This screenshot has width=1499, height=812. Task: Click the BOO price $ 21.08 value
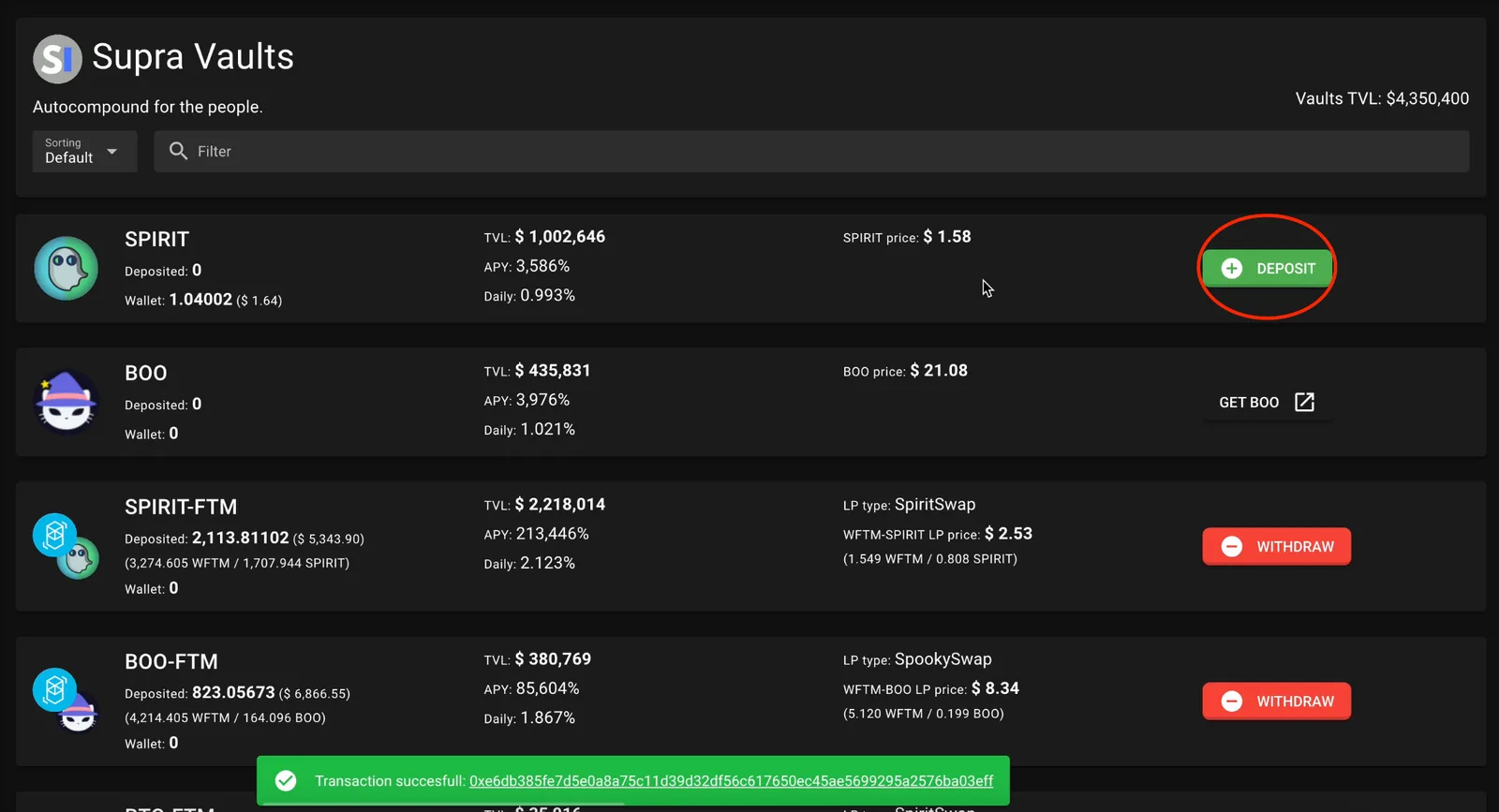[x=939, y=371]
